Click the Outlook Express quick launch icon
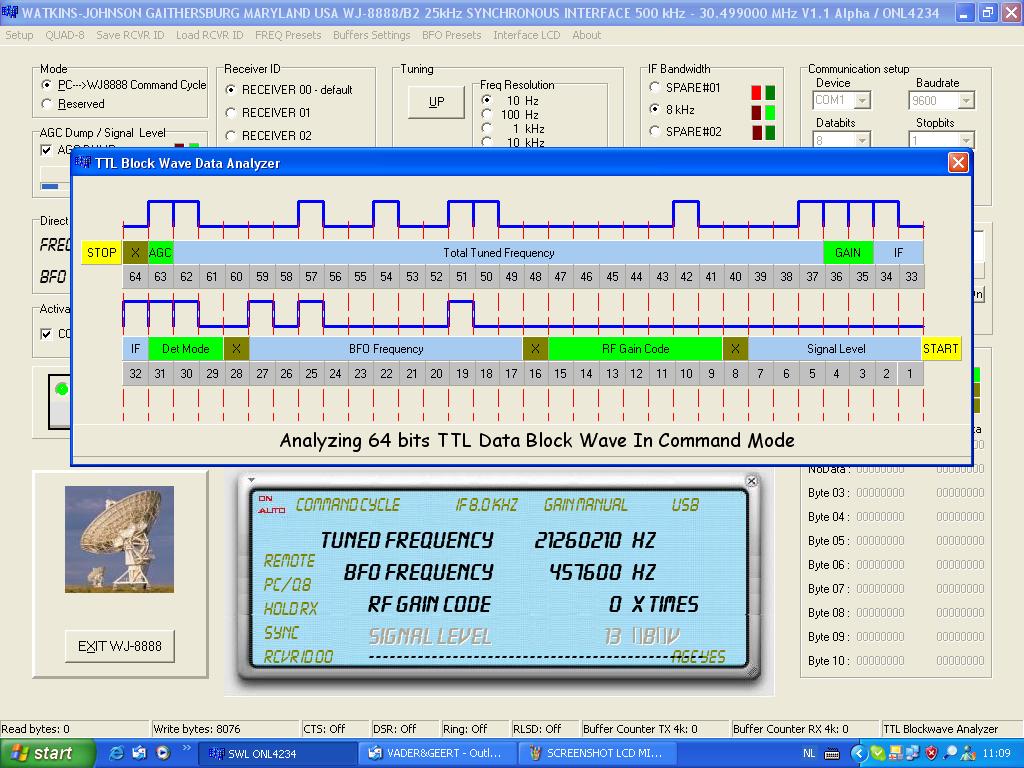The image size is (1024, 768). pos(139,753)
